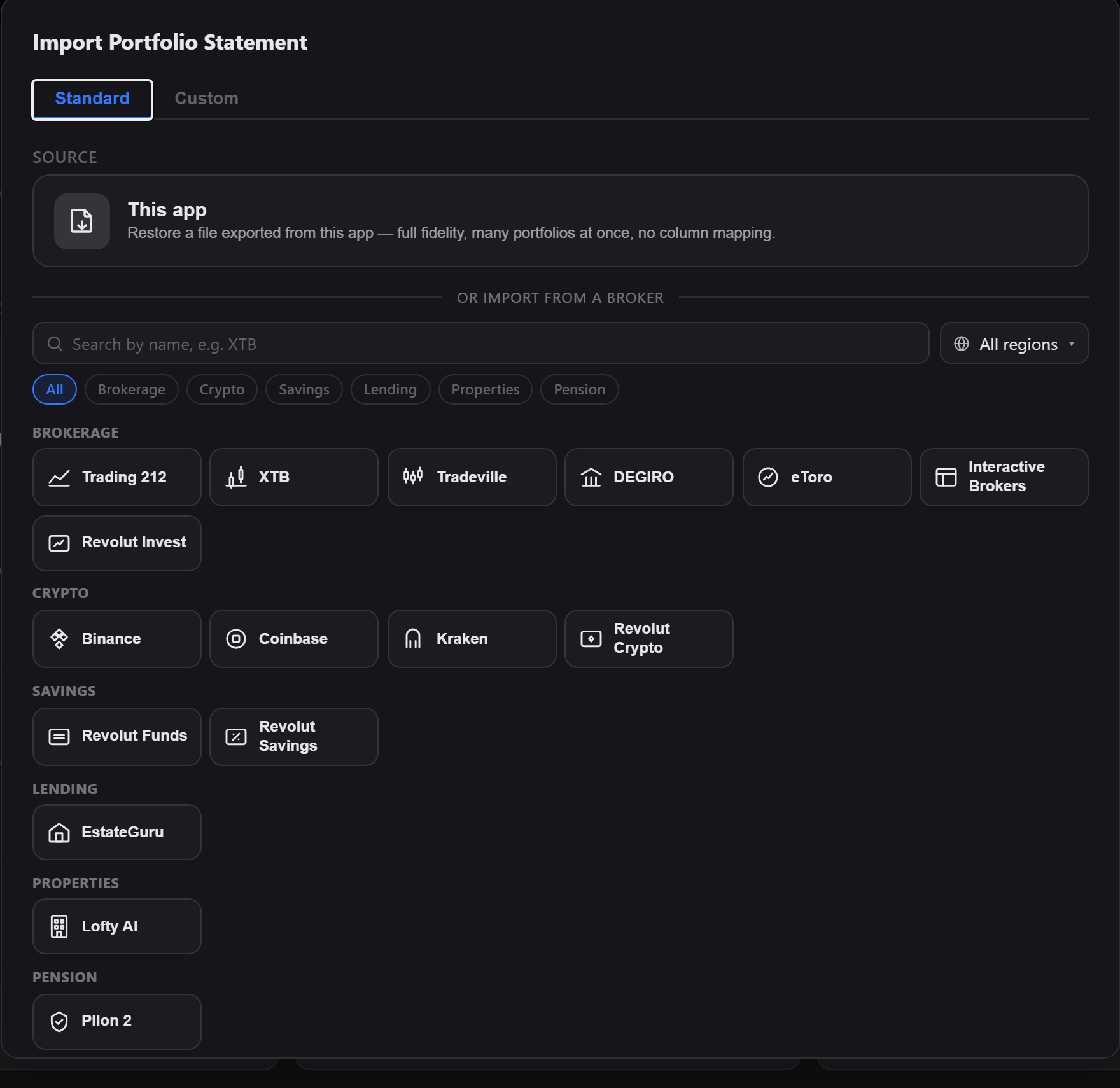The image size is (1120, 1088).
Task: Pick DEGIRO from the brokerage list
Action: (649, 477)
